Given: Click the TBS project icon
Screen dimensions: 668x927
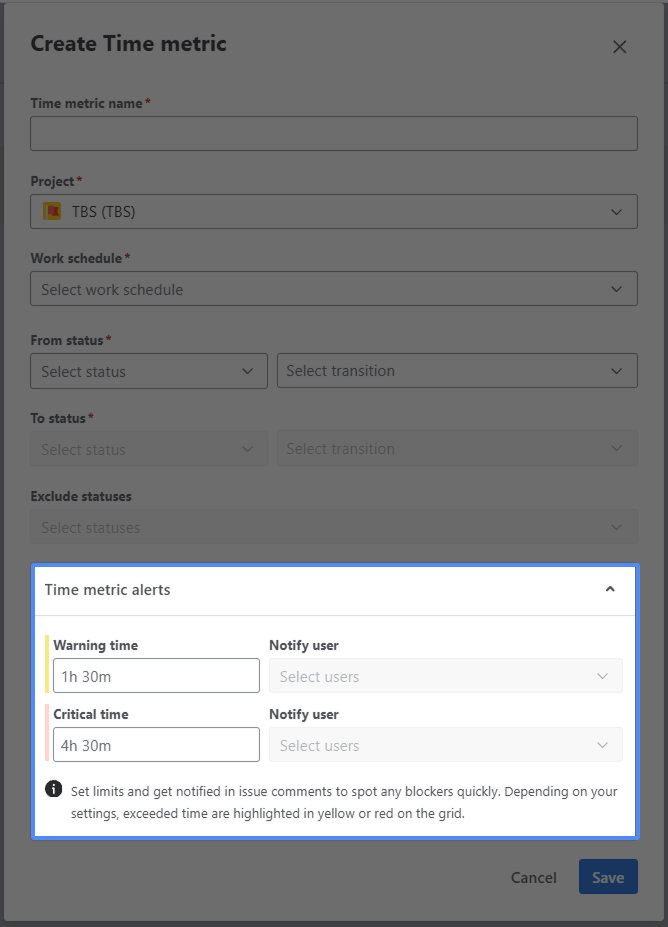Looking at the screenshot, I should [x=52, y=212].
